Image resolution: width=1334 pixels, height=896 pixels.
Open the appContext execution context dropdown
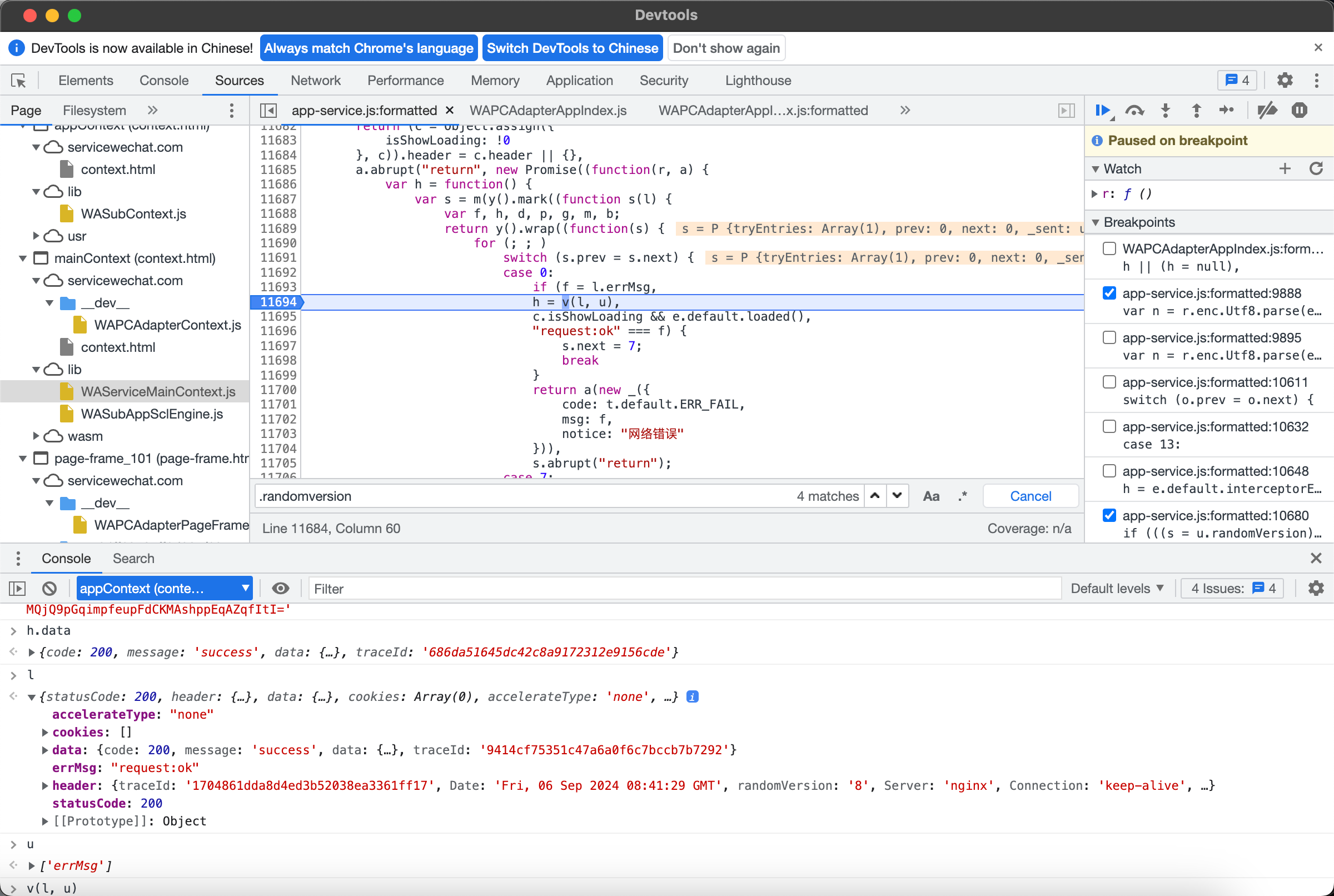pos(165,588)
